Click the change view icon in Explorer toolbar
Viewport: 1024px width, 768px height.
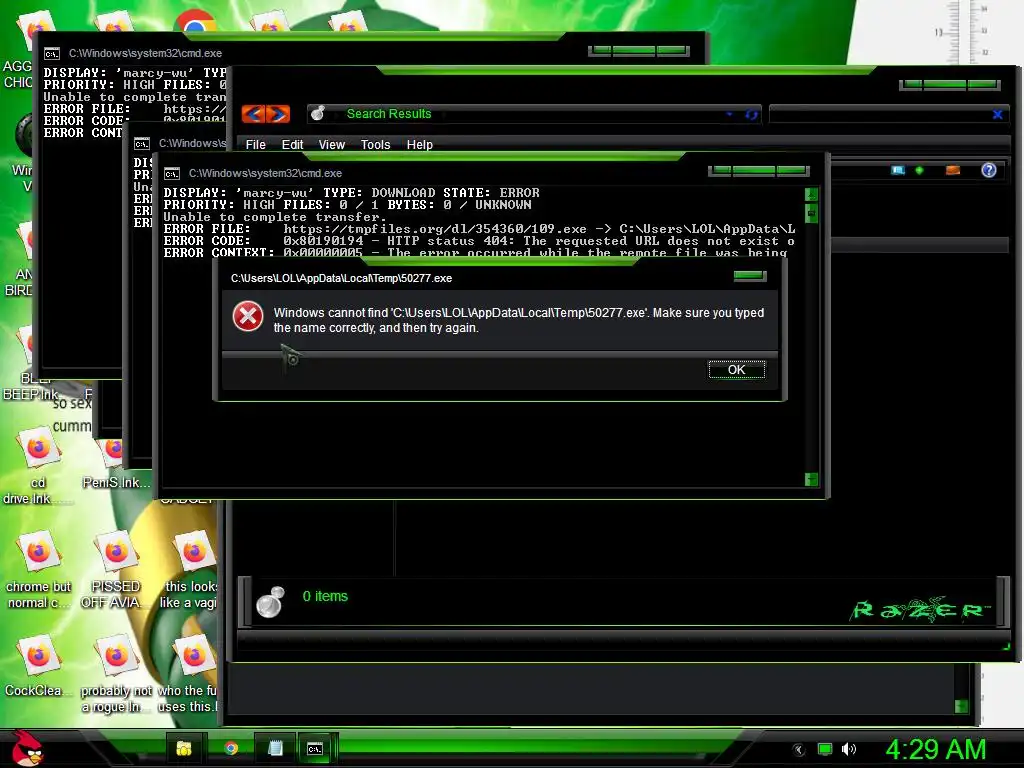pyautogui.click(x=898, y=170)
